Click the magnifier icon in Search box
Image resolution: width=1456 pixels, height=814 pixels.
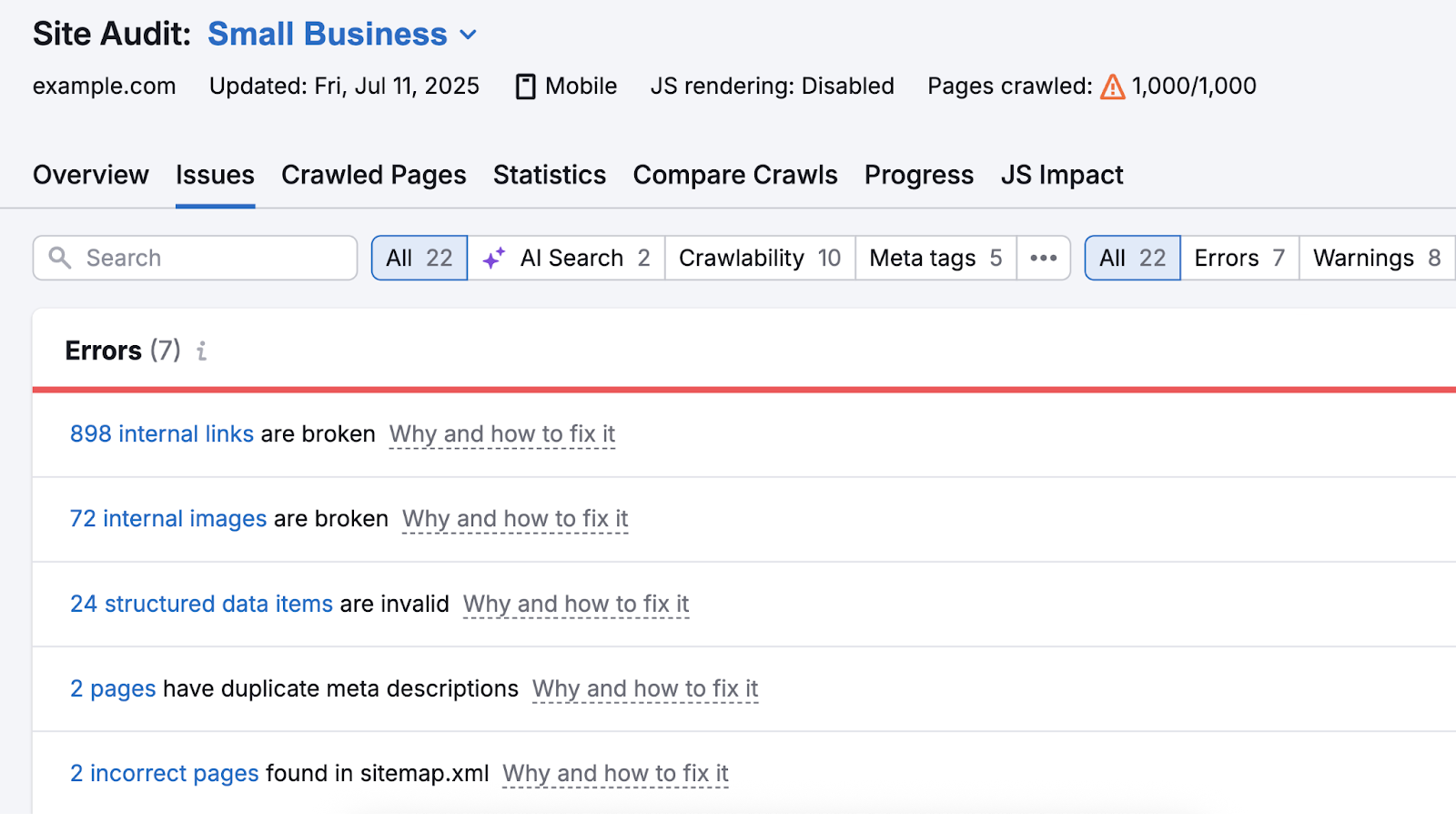click(x=60, y=258)
